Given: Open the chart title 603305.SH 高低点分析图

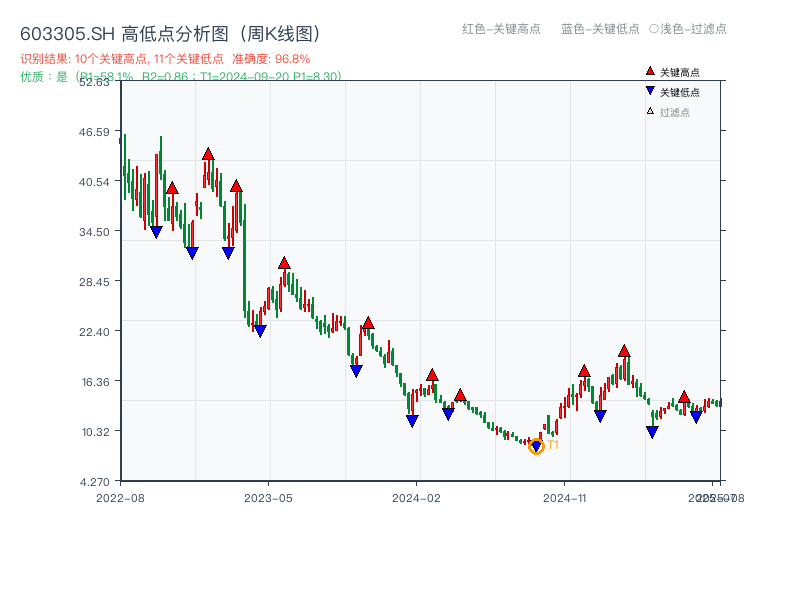Looking at the screenshot, I should click(x=170, y=32).
